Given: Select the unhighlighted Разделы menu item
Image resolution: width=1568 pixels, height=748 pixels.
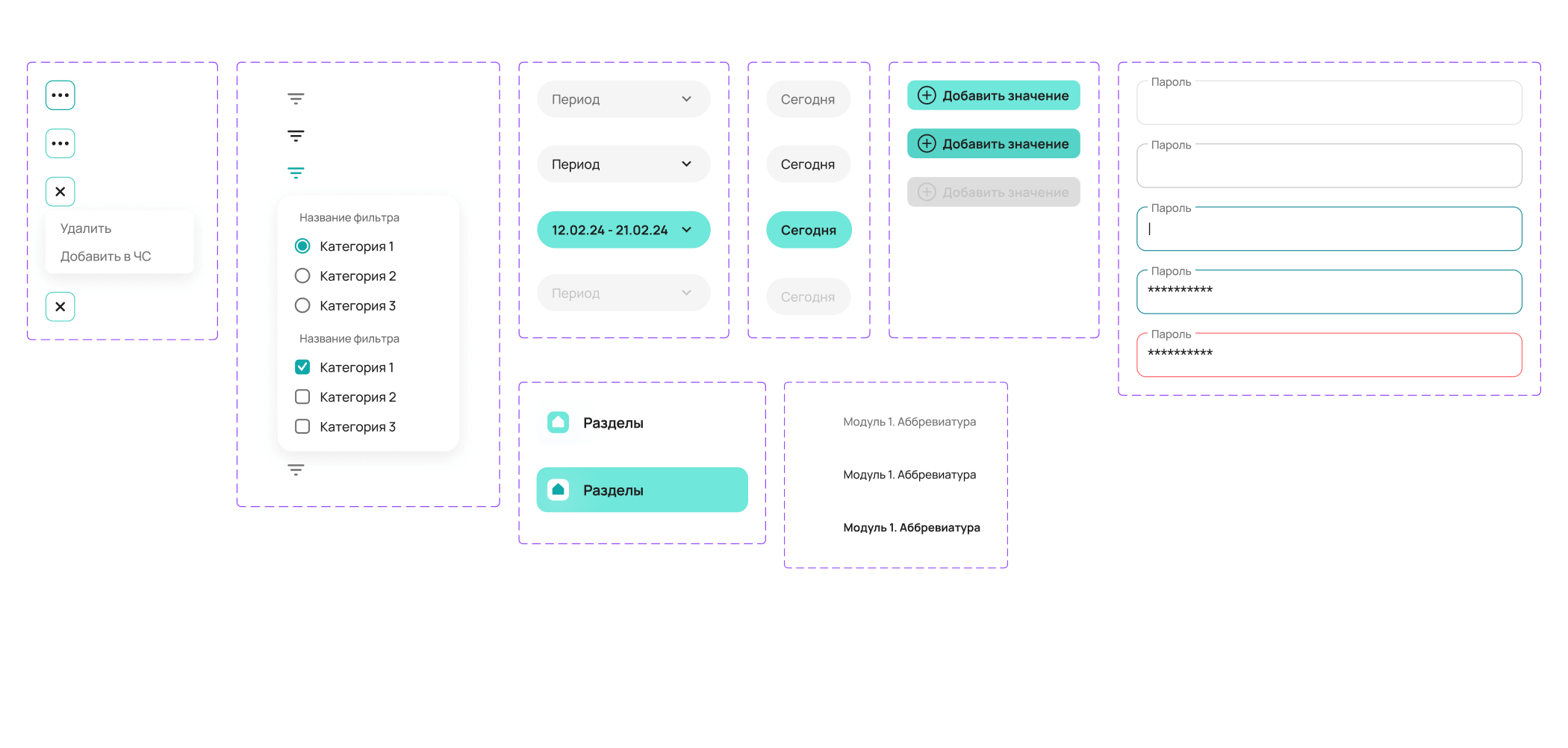Looking at the screenshot, I should tap(642, 423).
